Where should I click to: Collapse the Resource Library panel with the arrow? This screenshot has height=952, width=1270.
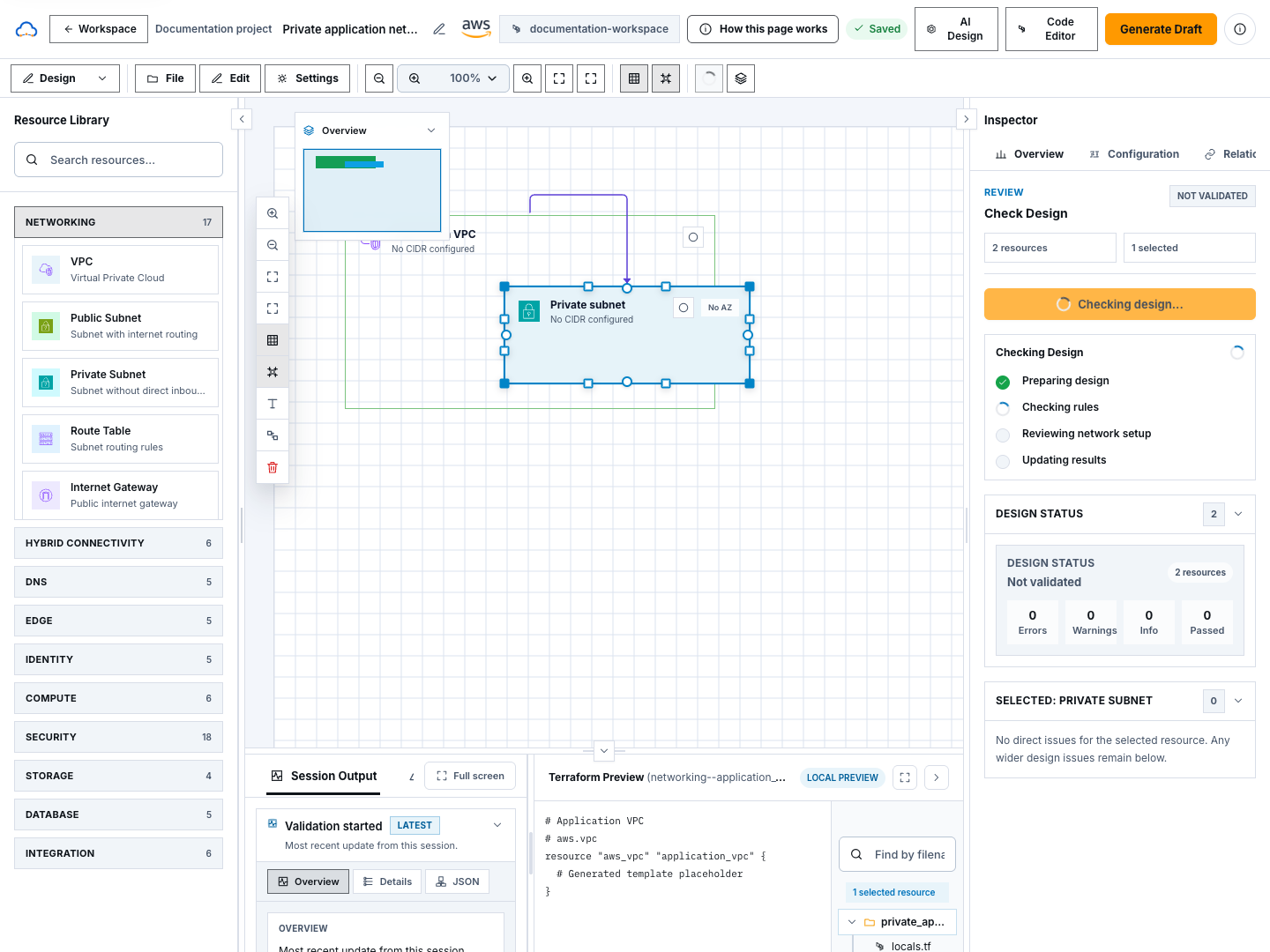tap(242, 119)
